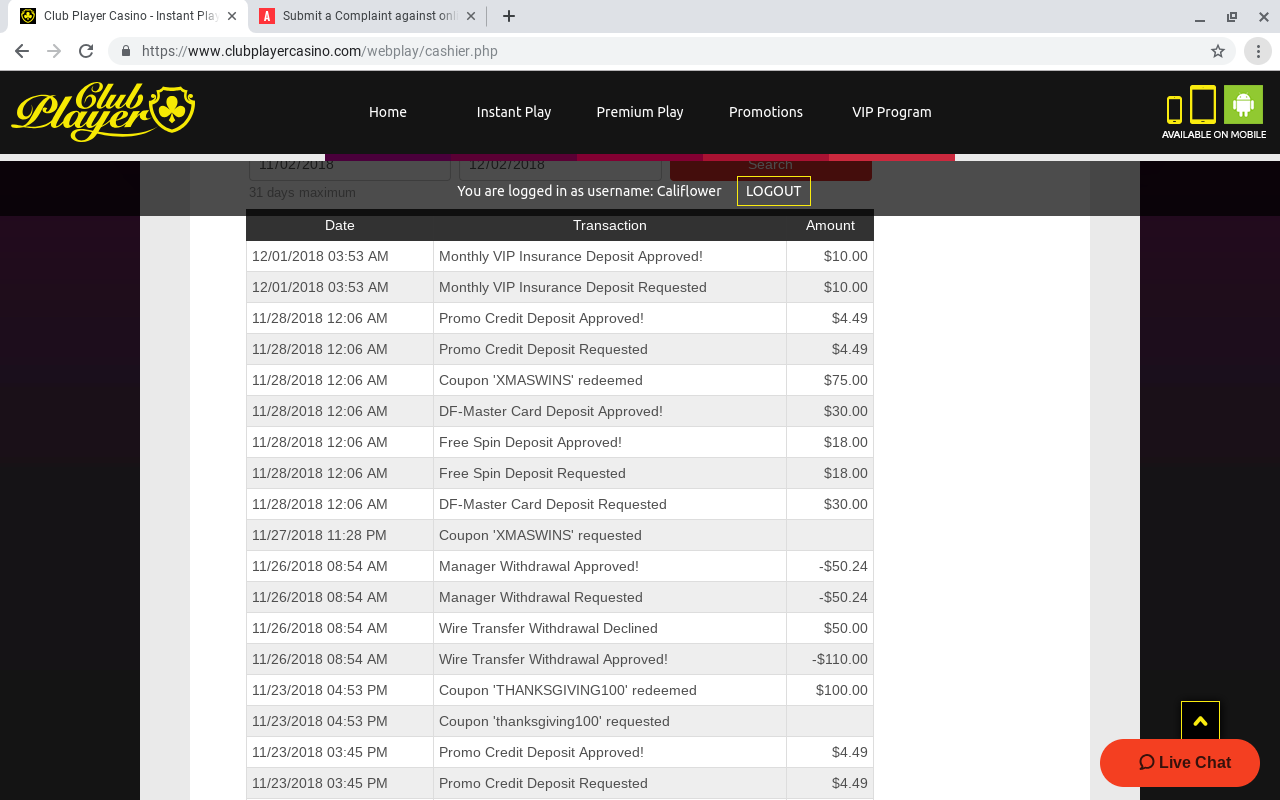The width and height of the screenshot is (1280, 800).
Task: Click '31 days maximum' note text
Action: (302, 192)
